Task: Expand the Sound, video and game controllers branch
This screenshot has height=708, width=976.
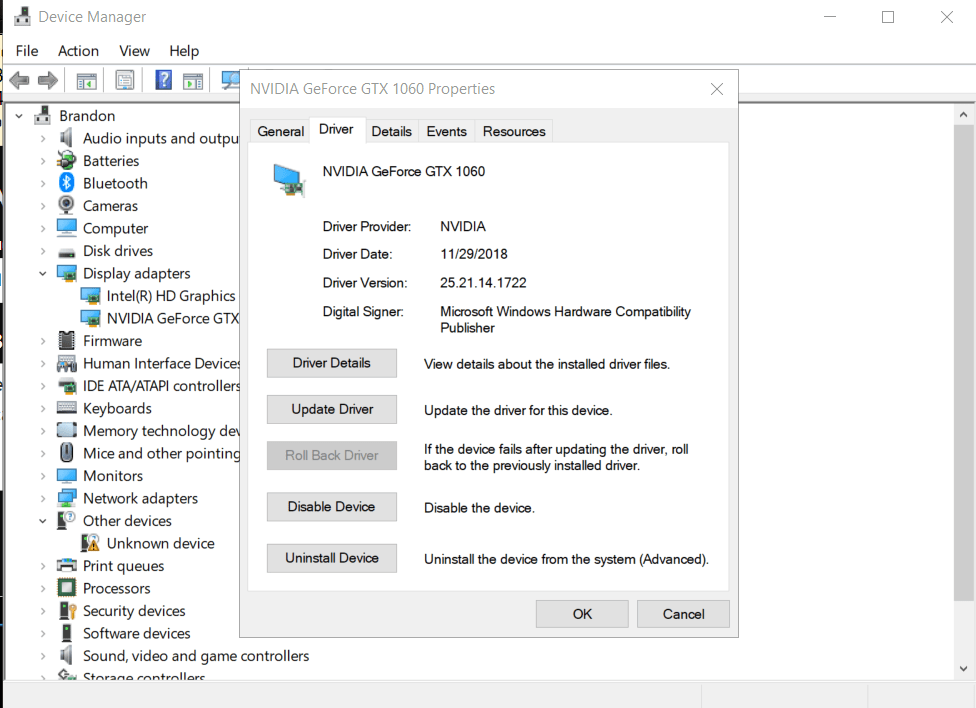Action: tap(43, 656)
